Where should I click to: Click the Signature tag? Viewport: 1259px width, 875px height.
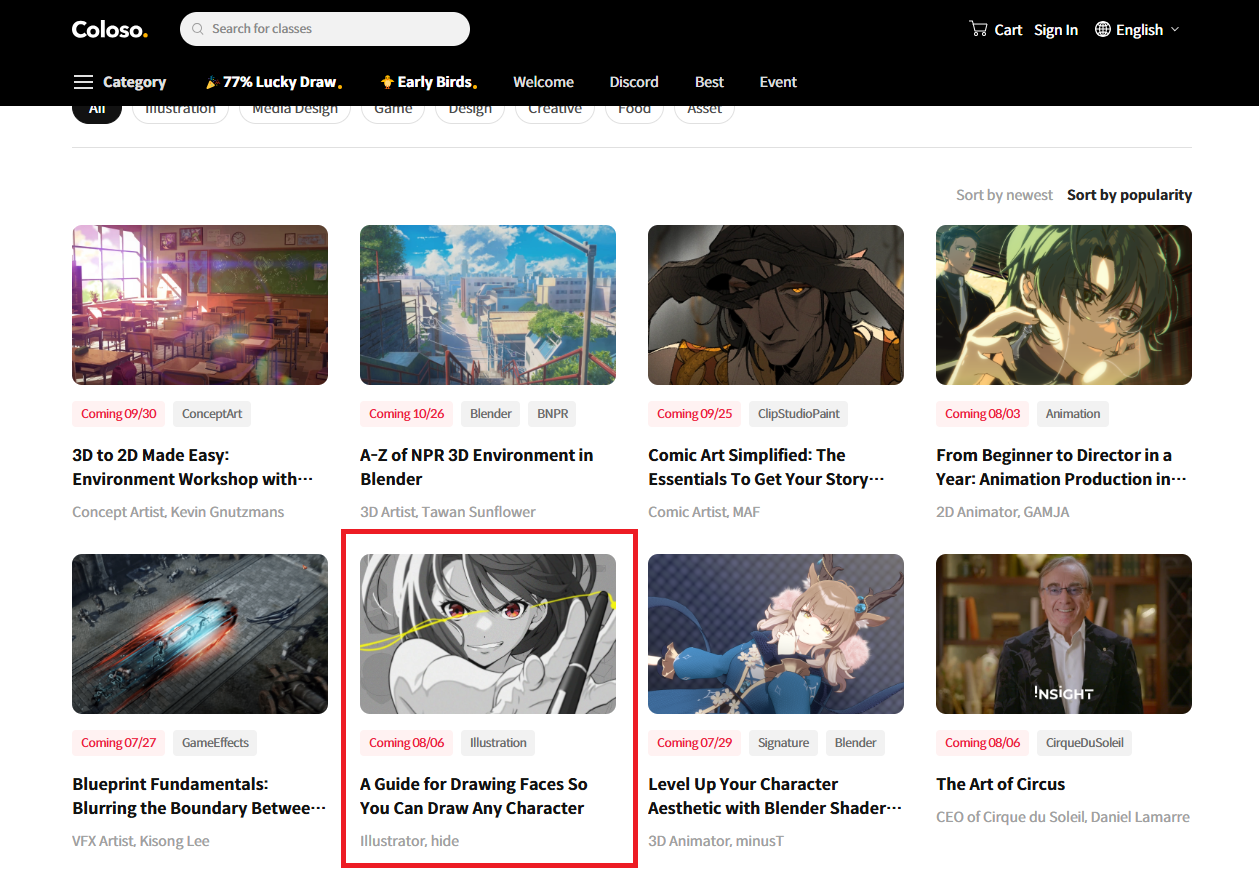click(783, 743)
